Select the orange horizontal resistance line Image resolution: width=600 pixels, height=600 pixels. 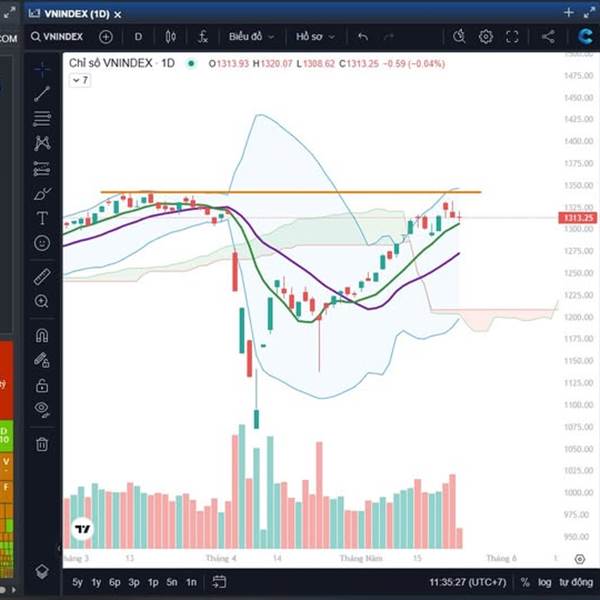pyautogui.click(x=290, y=192)
